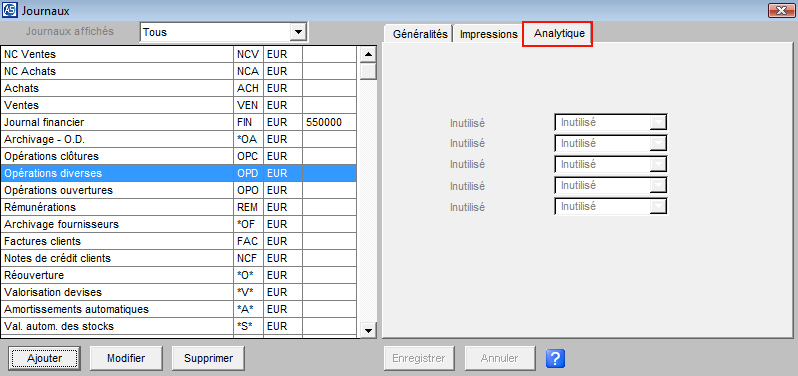The height and width of the screenshot is (376, 798).
Task: Switch to the Impressions tab
Action: point(489,34)
